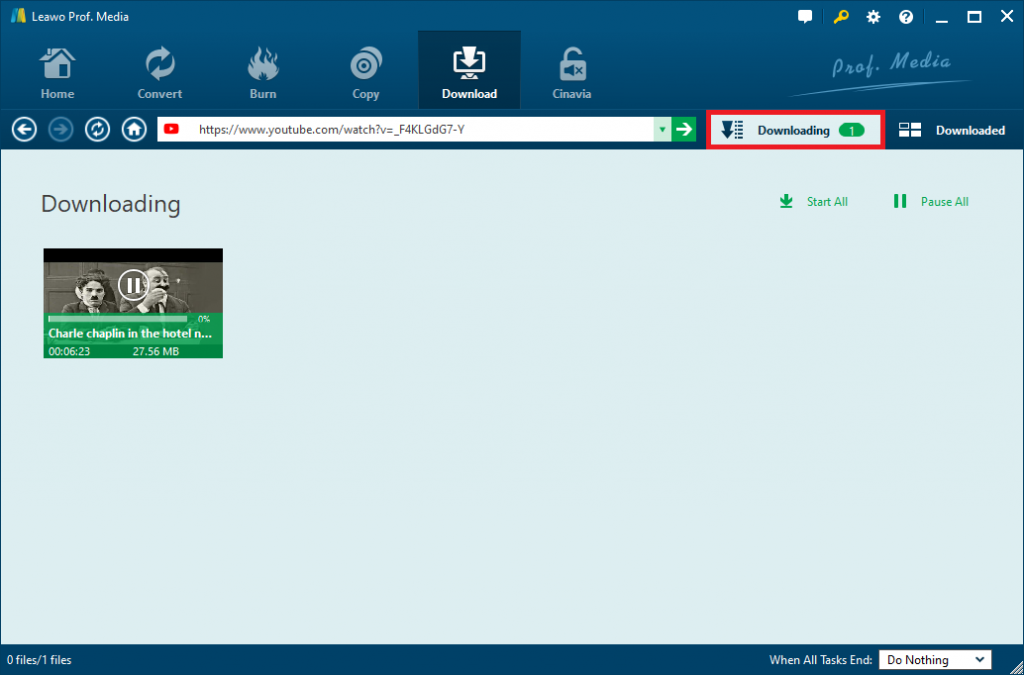Expand the URL history dropdown
Image resolution: width=1024 pixels, height=675 pixels.
coord(662,129)
